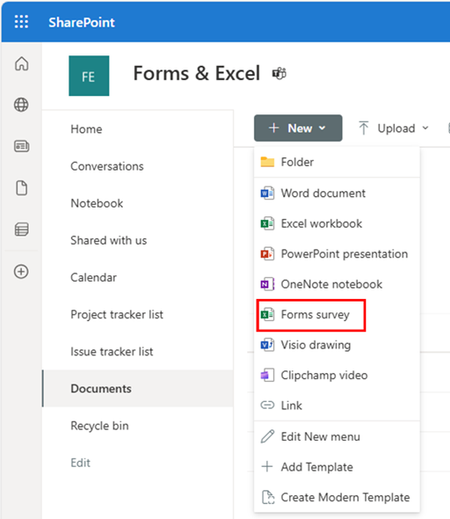This screenshot has height=519, width=450.
Task: Expand the Upload dropdown chevron
Action: coord(425,128)
